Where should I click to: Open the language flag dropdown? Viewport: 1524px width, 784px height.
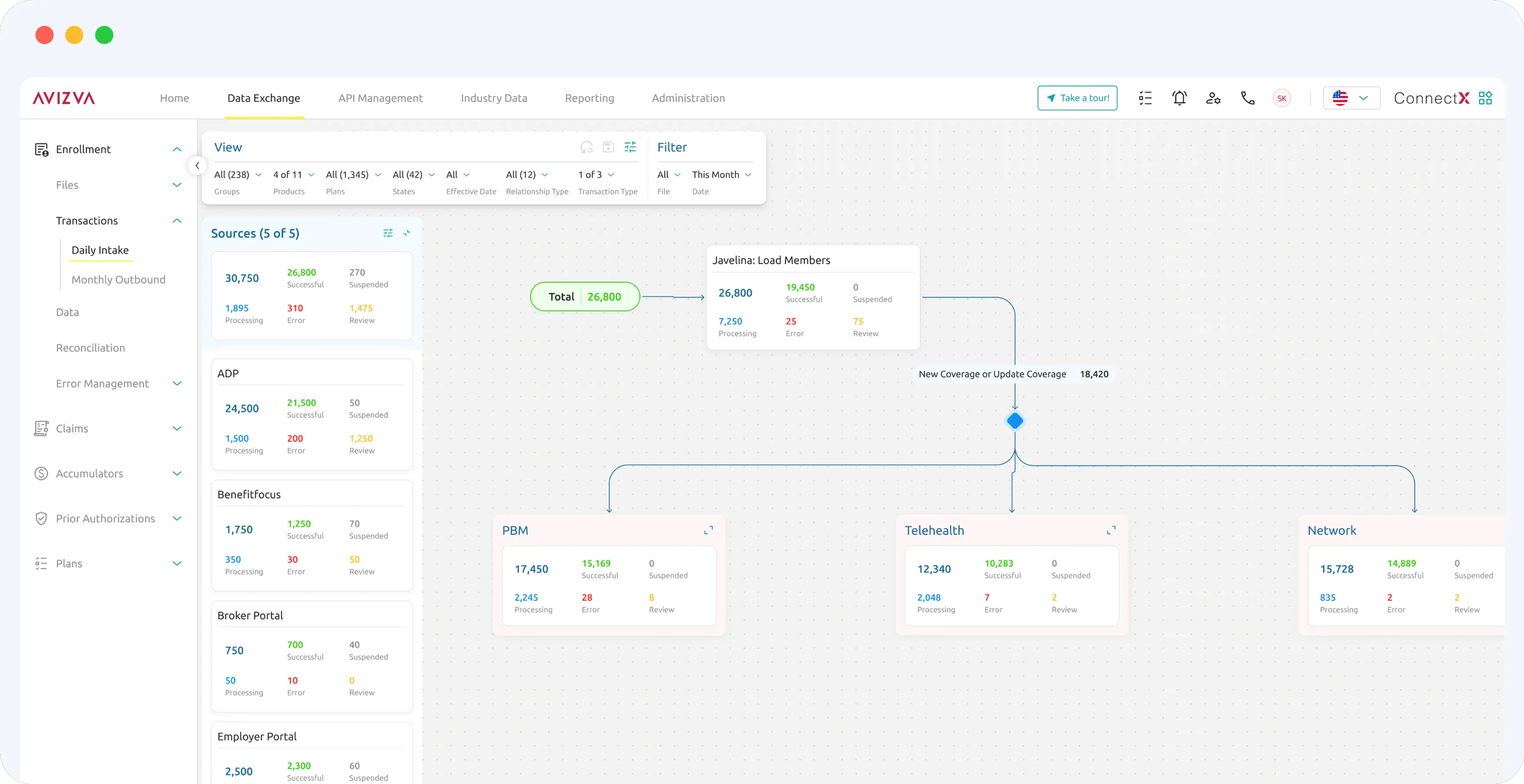1351,98
